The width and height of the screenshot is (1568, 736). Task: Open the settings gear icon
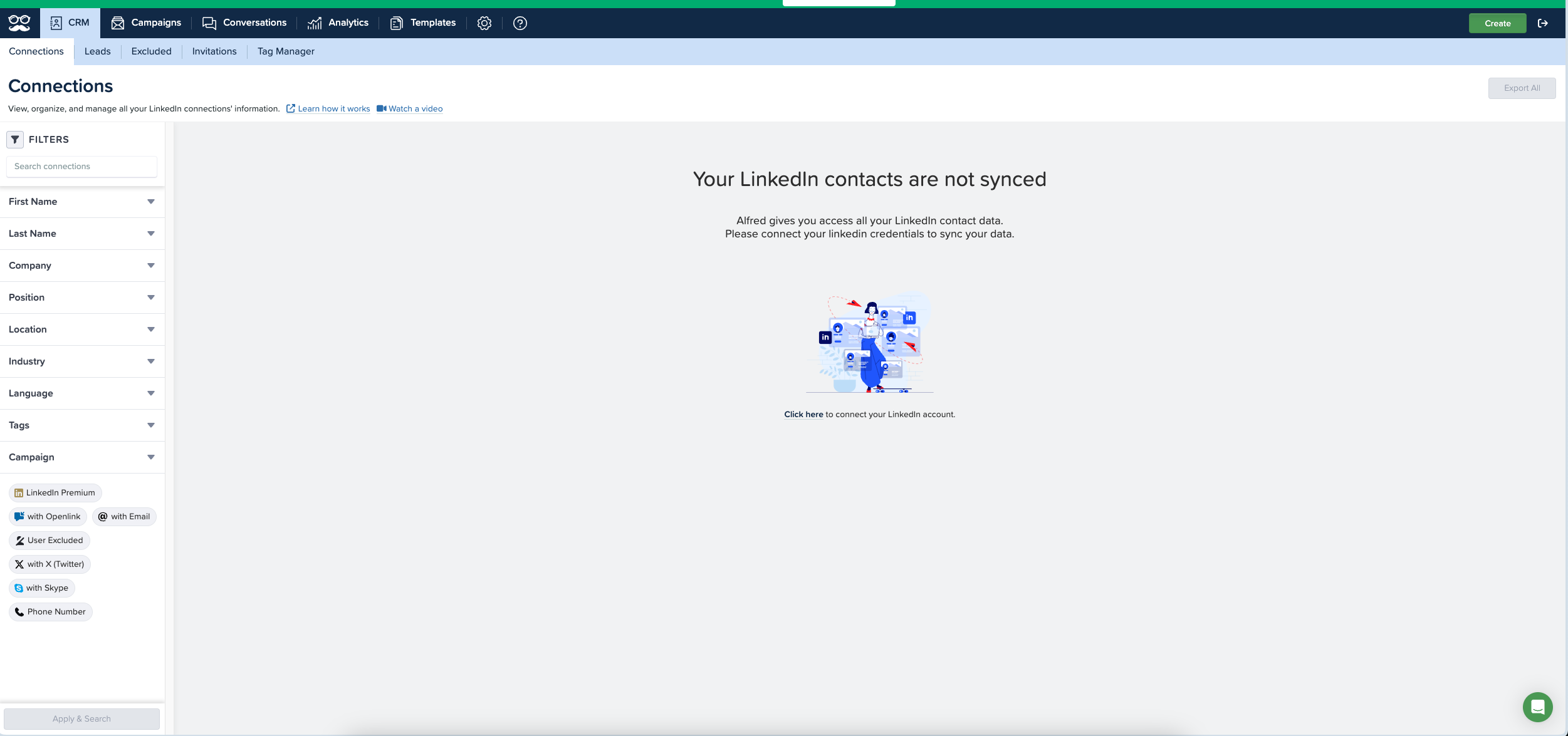pyautogui.click(x=484, y=23)
